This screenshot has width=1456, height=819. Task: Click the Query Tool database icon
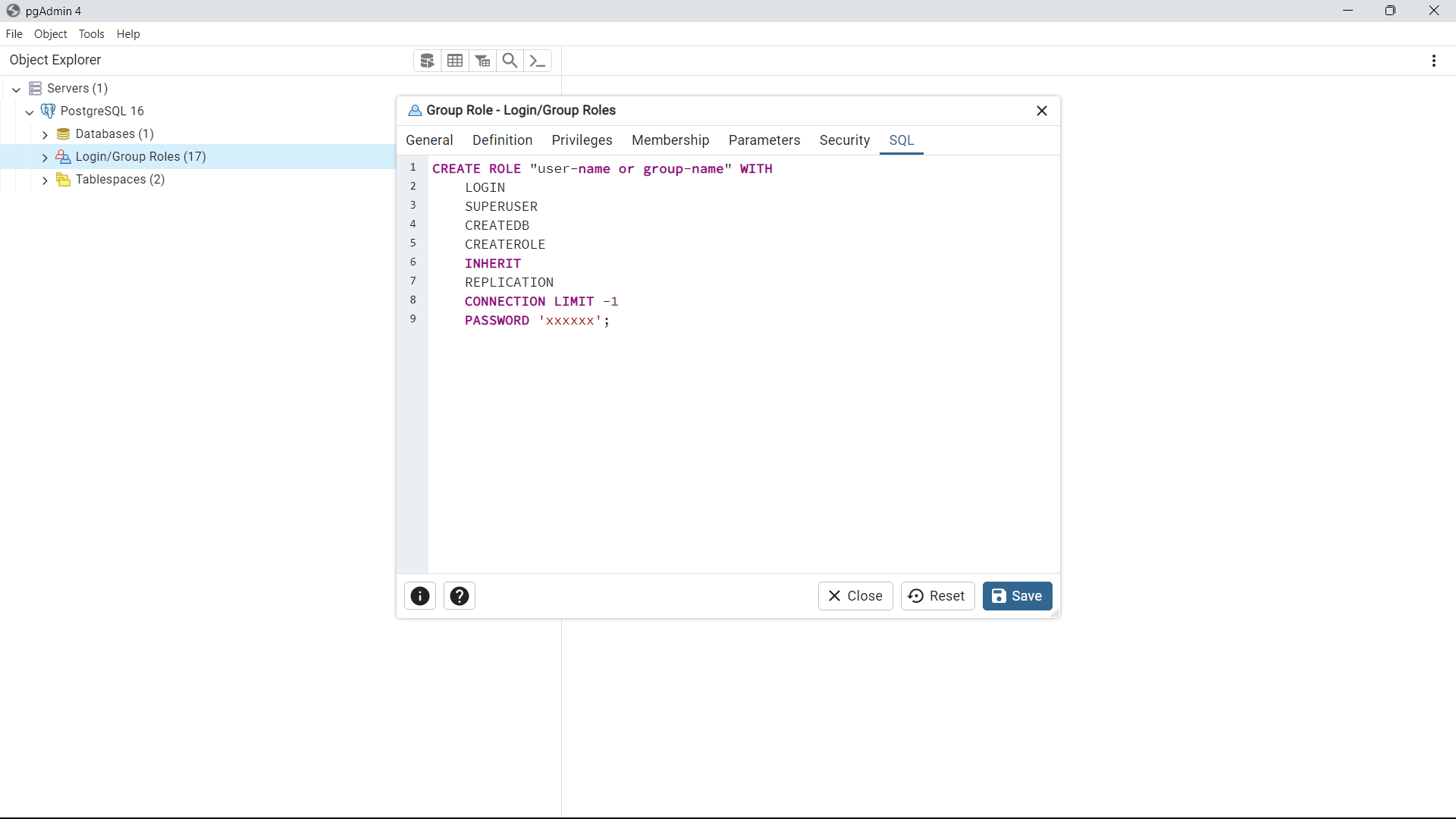click(x=427, y=61)
